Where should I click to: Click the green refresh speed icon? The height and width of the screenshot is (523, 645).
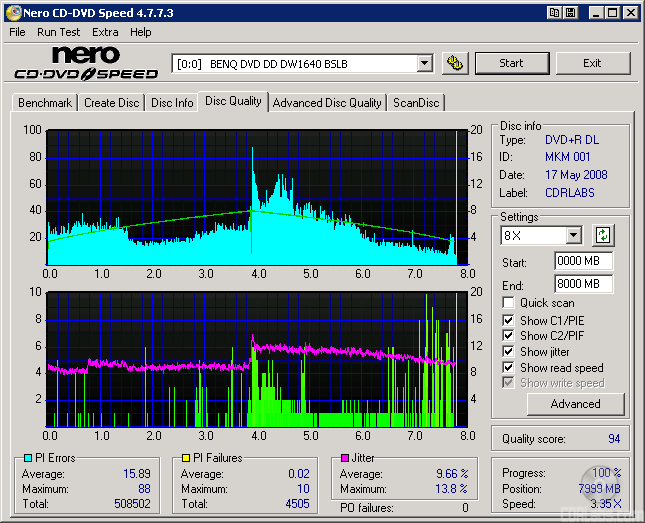(602, 236)
